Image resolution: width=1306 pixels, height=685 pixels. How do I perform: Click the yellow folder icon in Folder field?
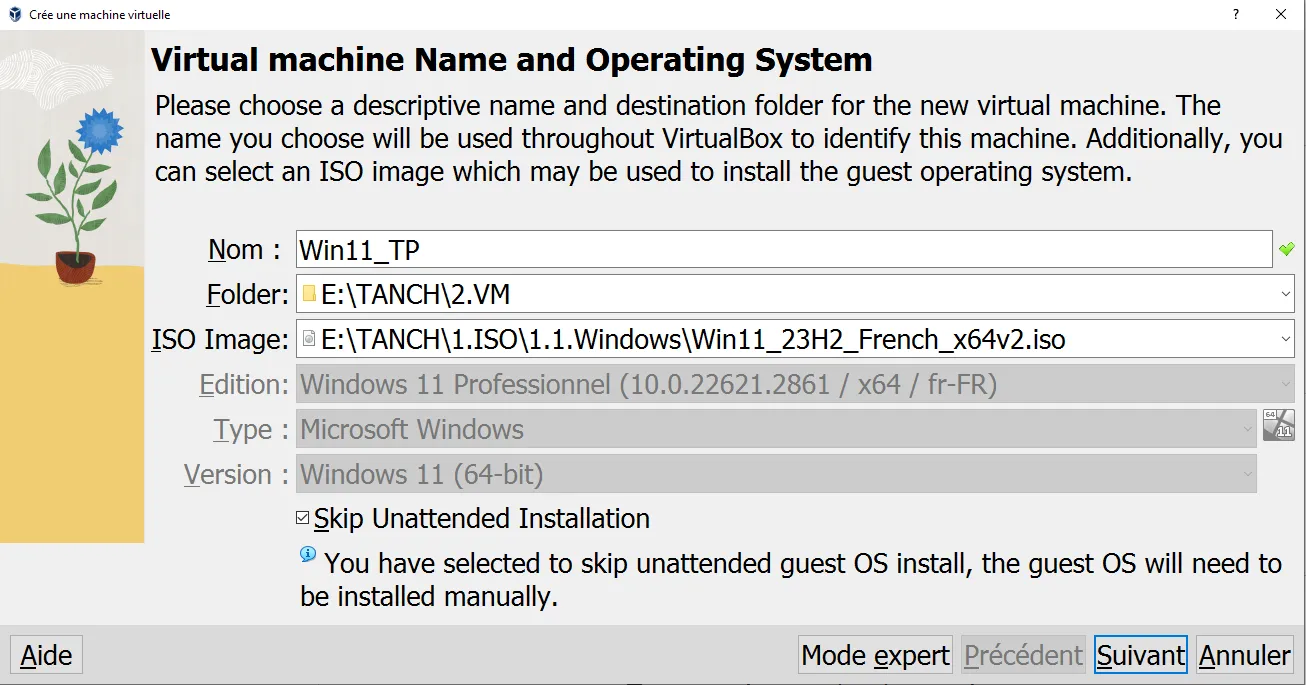pos(309,294)
